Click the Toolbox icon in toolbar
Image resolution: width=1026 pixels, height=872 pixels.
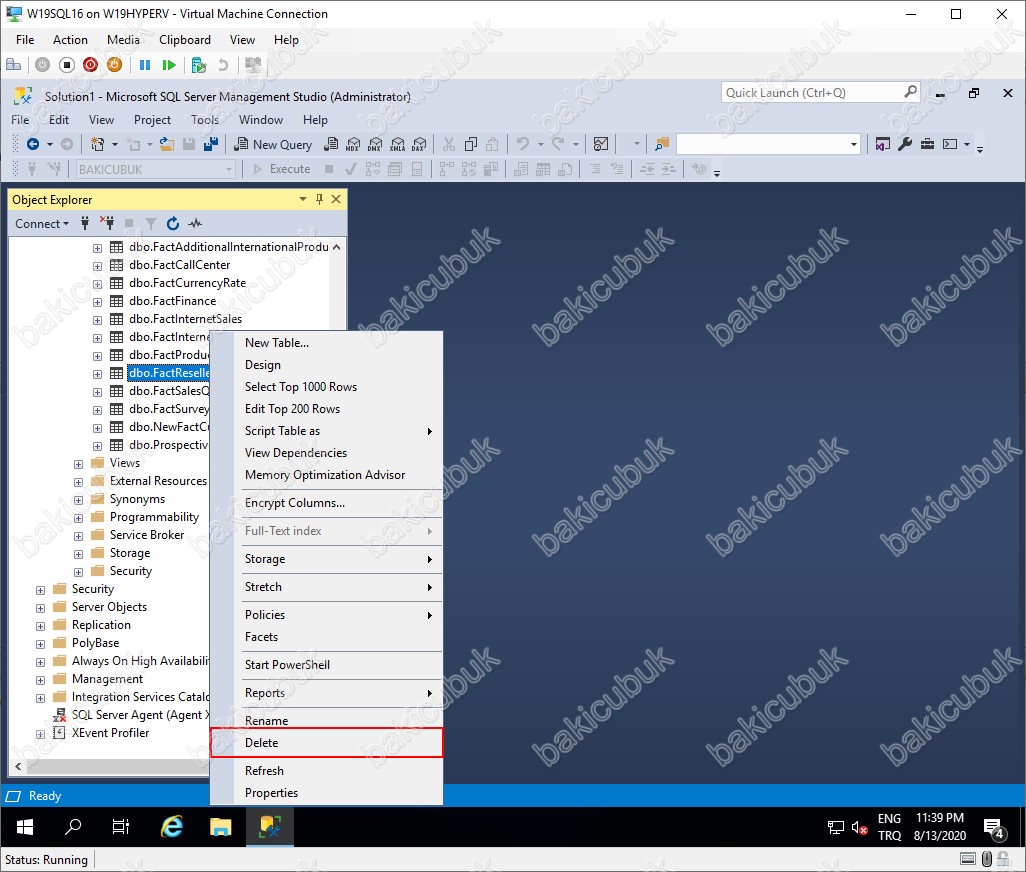(x=927, y=144)
